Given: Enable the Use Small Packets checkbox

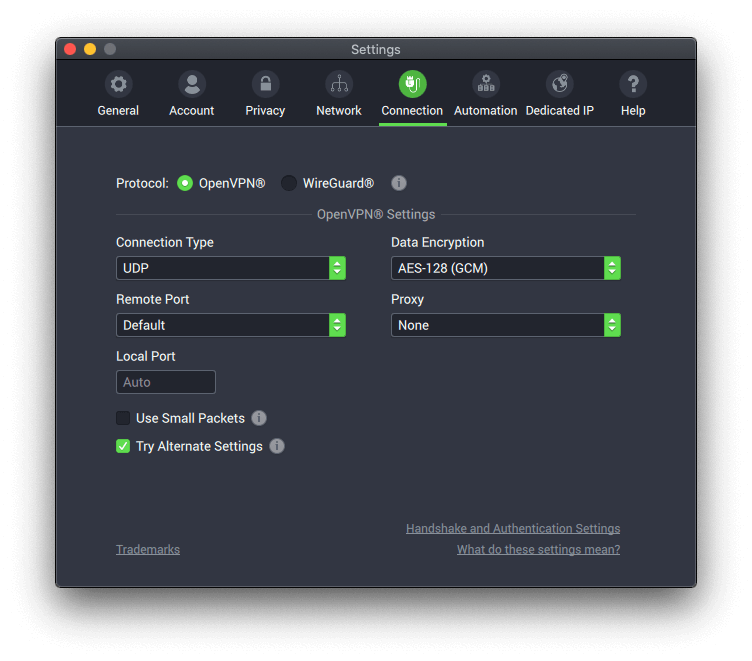Looking at the screenshot, I should [123, 418].
